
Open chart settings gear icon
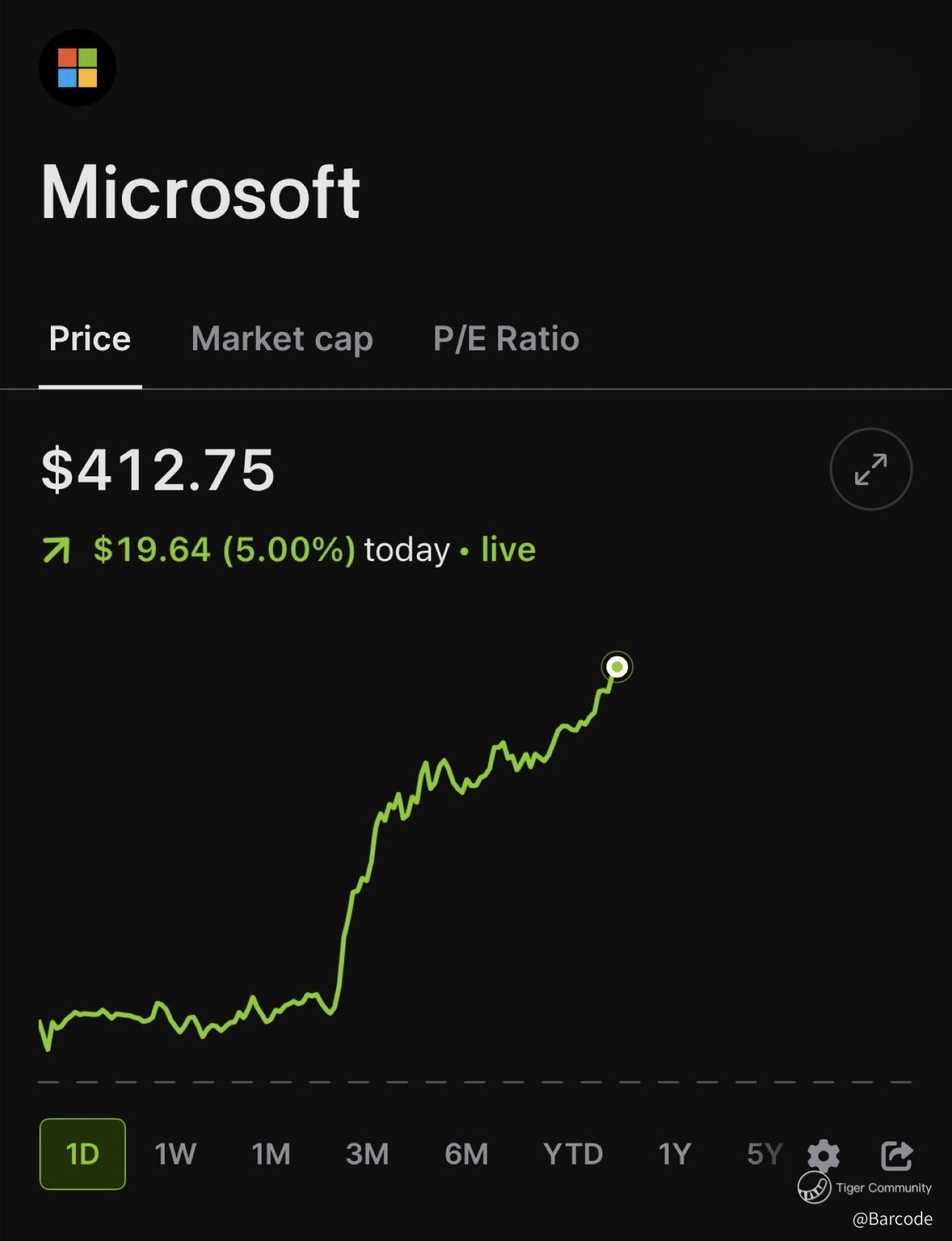click(x=824, y=1155)
